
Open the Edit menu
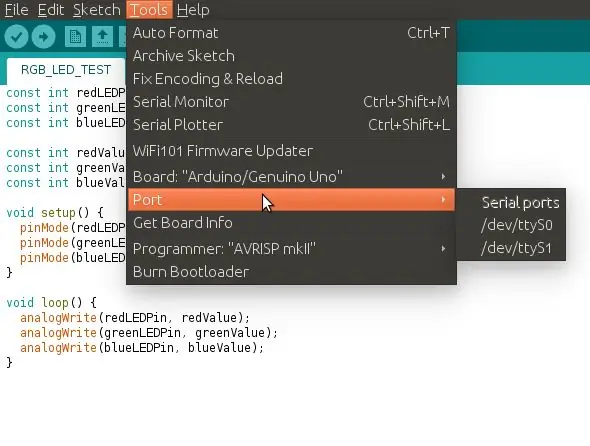(51, 10)
